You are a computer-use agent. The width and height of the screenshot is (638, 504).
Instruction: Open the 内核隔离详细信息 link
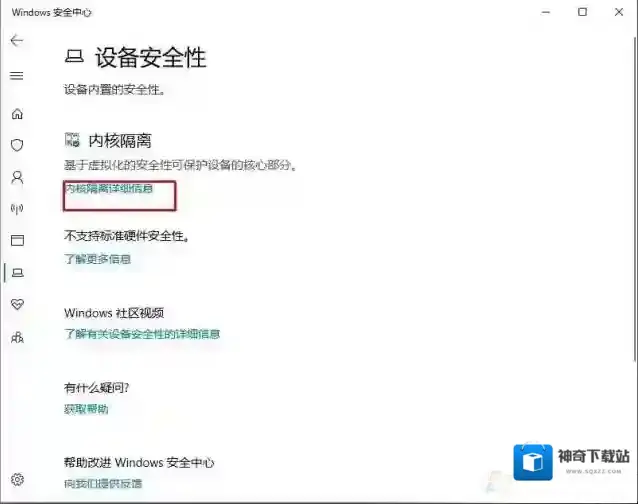[109, 188]
